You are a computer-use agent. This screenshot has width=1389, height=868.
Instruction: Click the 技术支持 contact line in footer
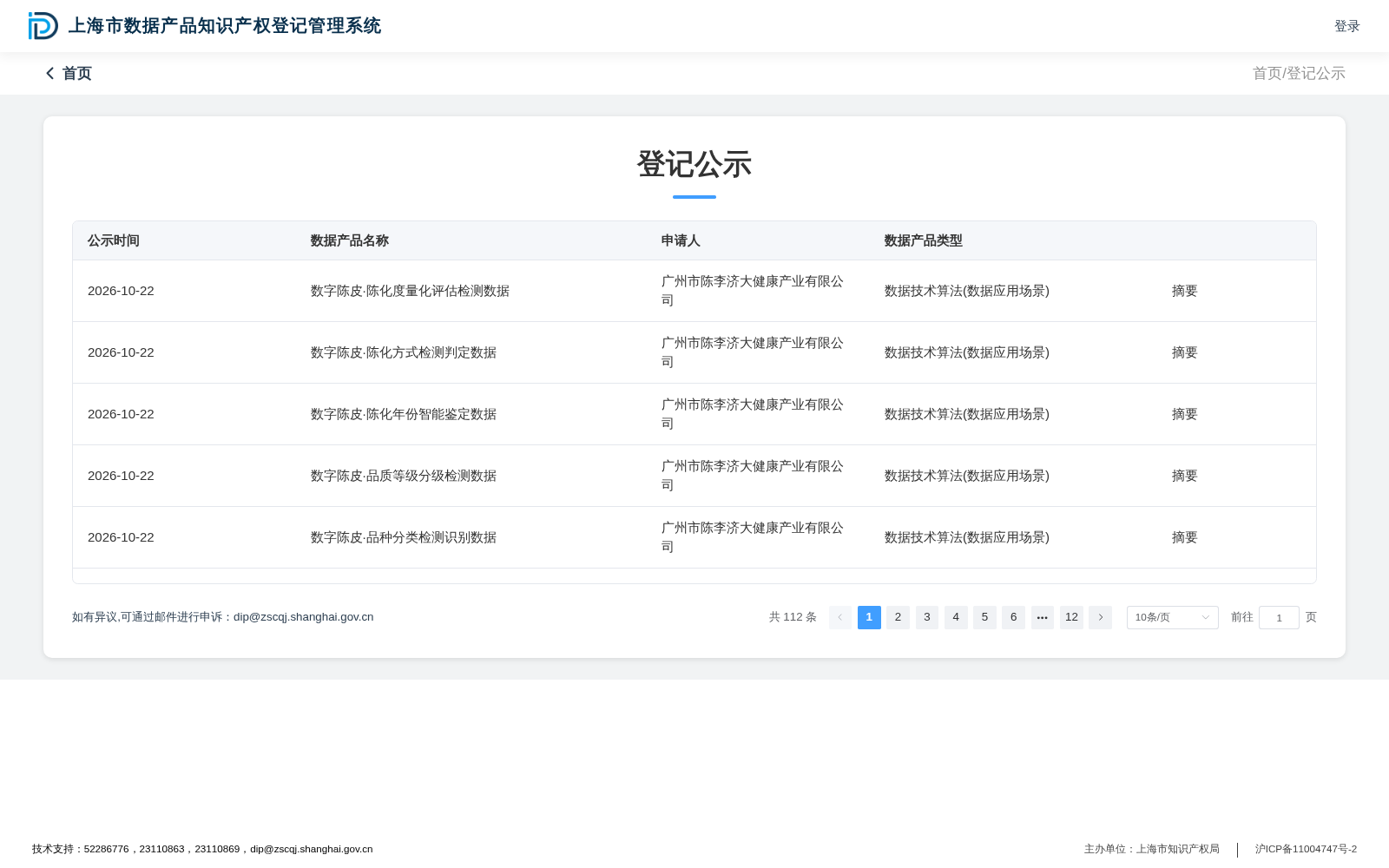tap(202, 849)
